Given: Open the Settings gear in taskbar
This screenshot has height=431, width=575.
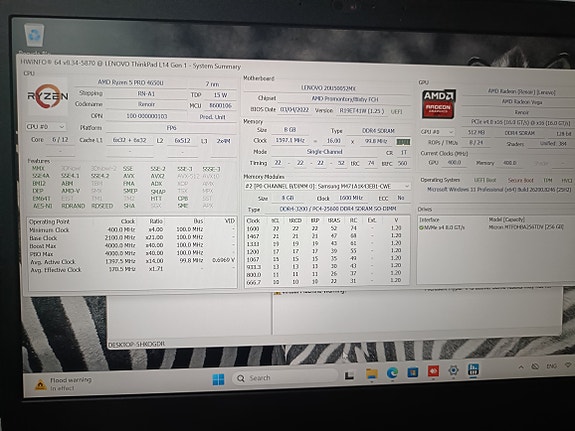Looking at the screenshot, I should pos(453,370).
